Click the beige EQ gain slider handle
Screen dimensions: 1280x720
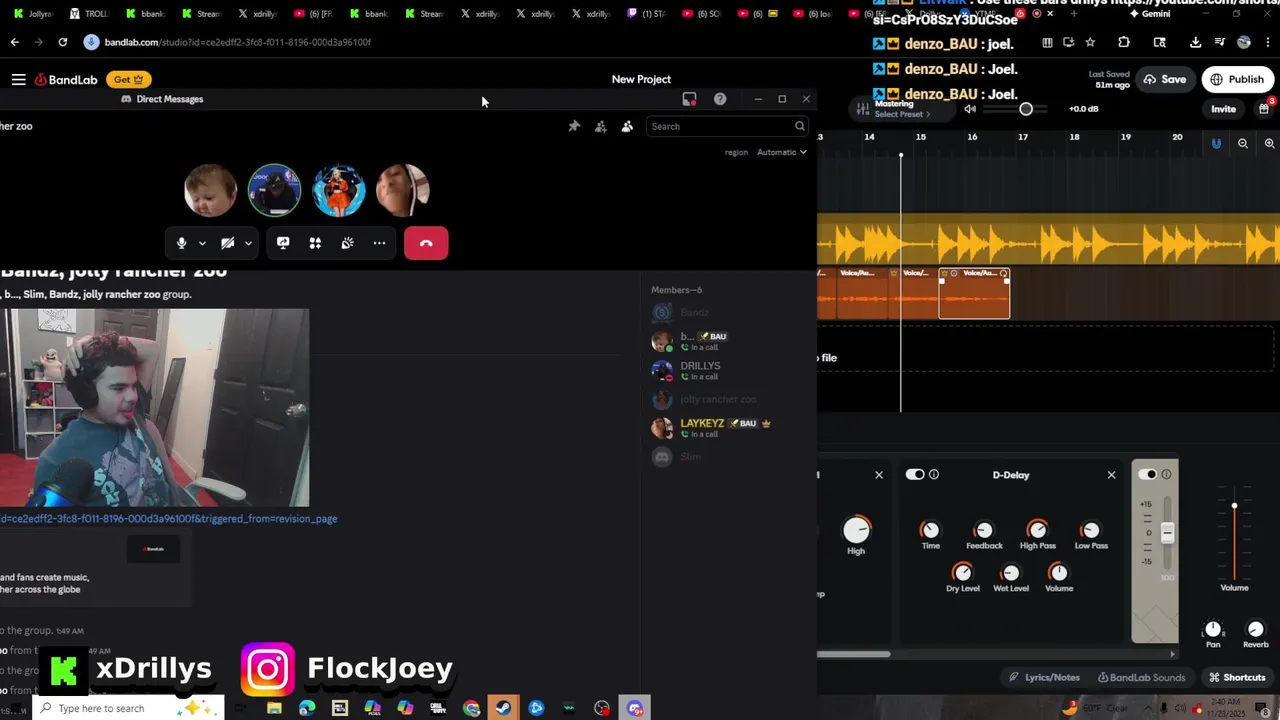click(1167, 533)
